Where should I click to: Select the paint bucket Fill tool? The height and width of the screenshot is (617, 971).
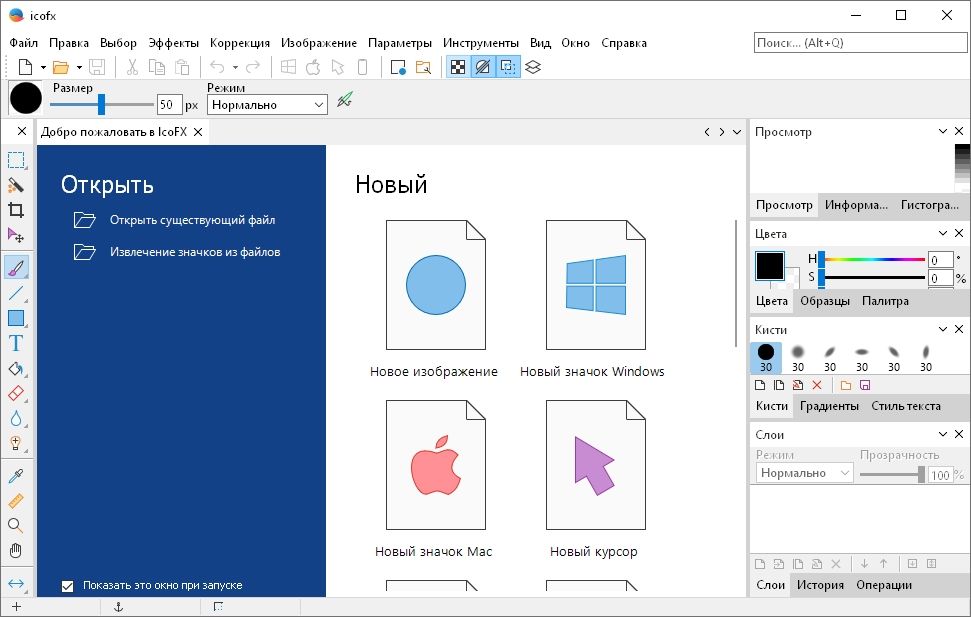pyautogui.click(x=16, y=369)
